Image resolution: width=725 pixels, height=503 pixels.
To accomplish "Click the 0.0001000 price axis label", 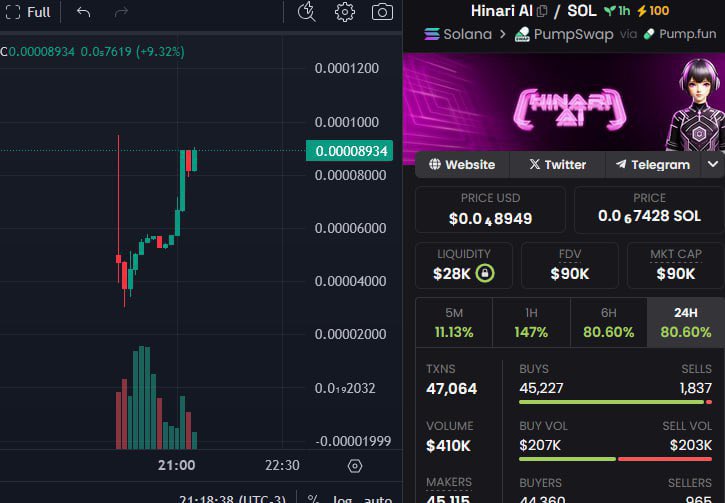I will pyautogui.click(x=347, y=122).
